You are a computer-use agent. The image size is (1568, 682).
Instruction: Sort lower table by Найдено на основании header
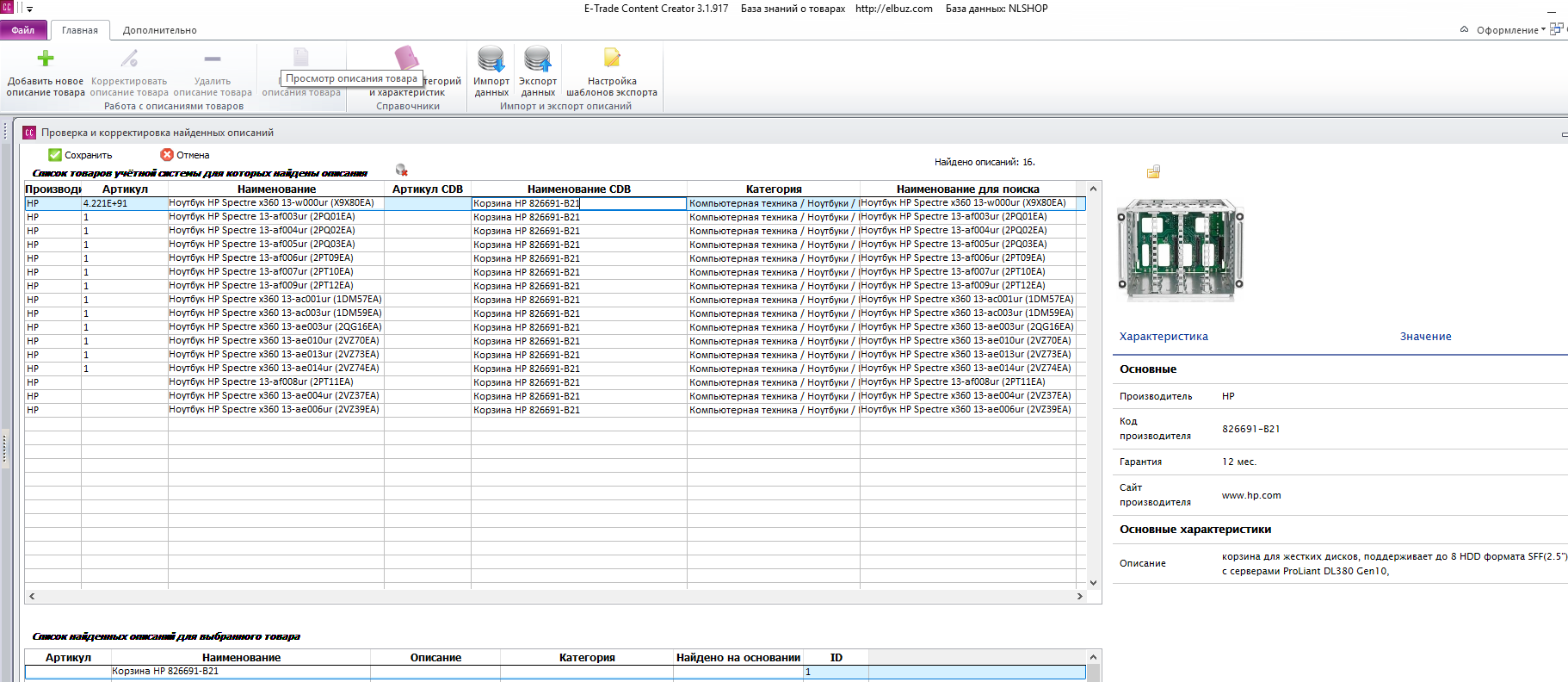pyautogui.click(x=738, y=657)
